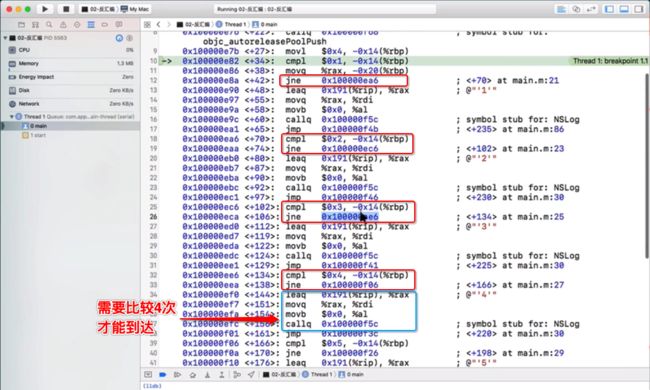Select the Version editor button

pos(592,9)
